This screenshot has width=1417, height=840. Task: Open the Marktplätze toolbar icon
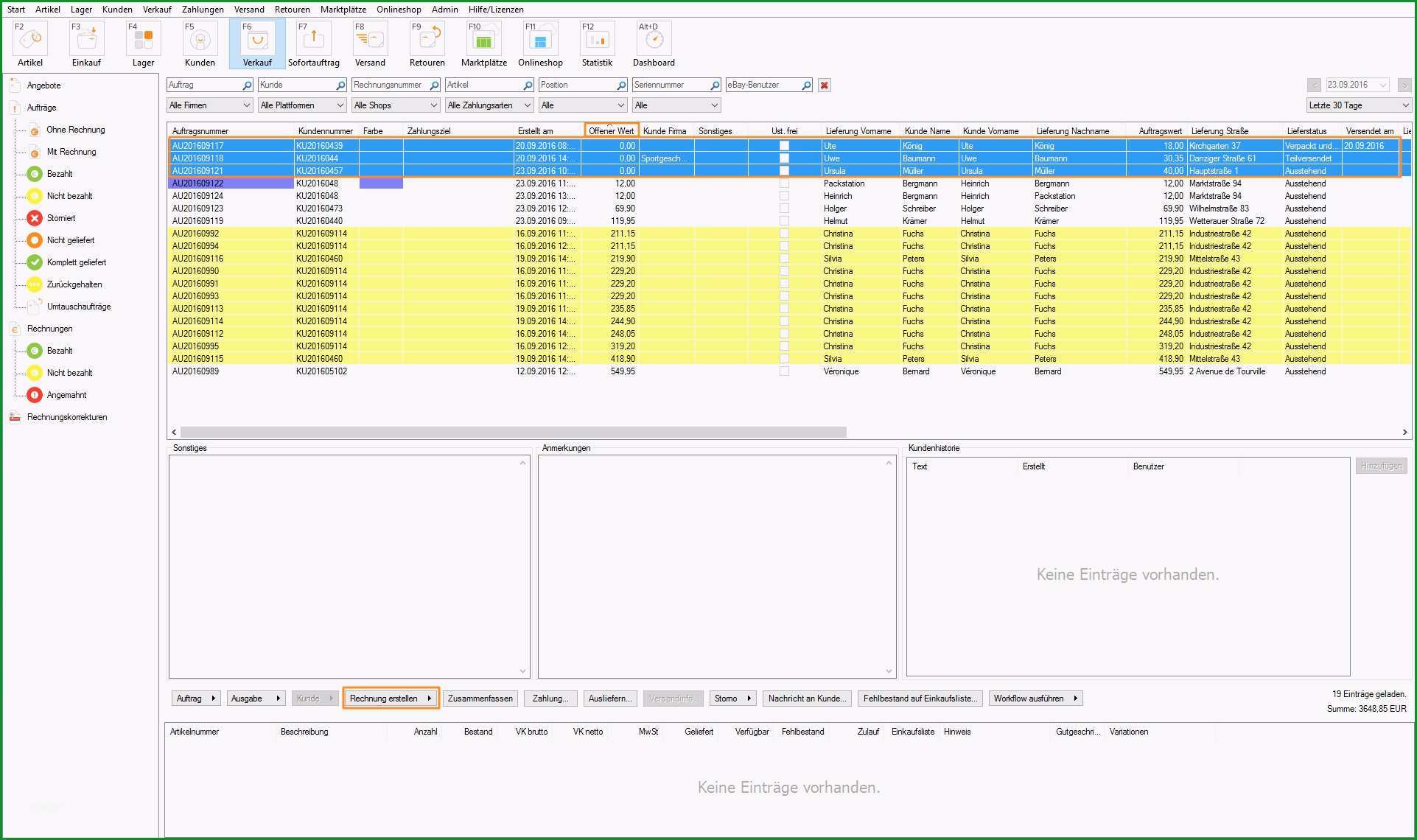484,44
